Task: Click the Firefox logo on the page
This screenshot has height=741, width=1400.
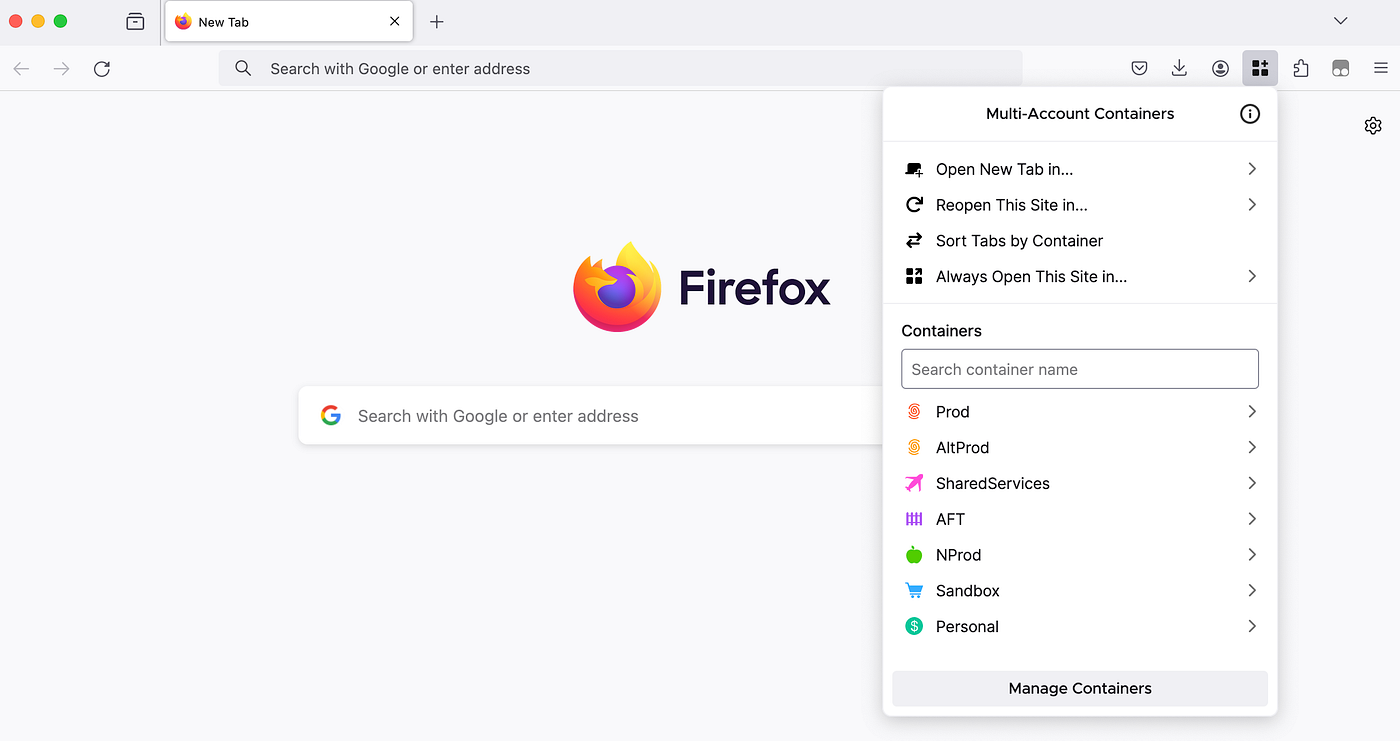Action: point(617,287)
